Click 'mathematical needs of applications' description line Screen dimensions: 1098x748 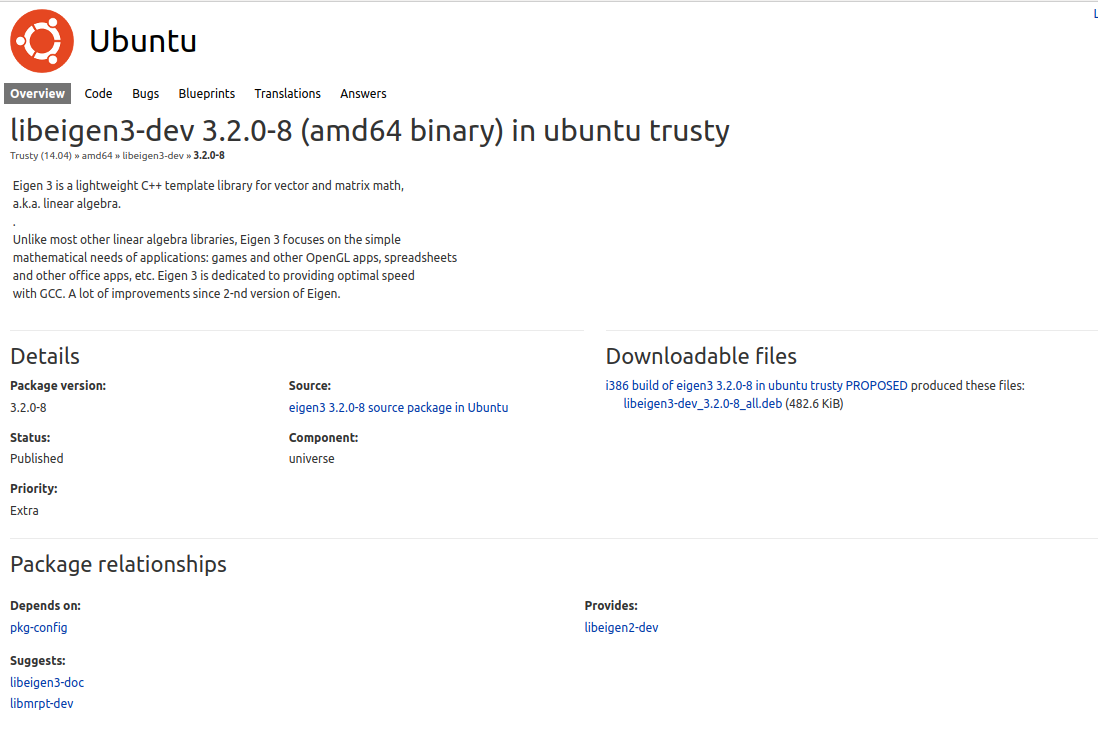pyautogui.click(x=235, y=258)
